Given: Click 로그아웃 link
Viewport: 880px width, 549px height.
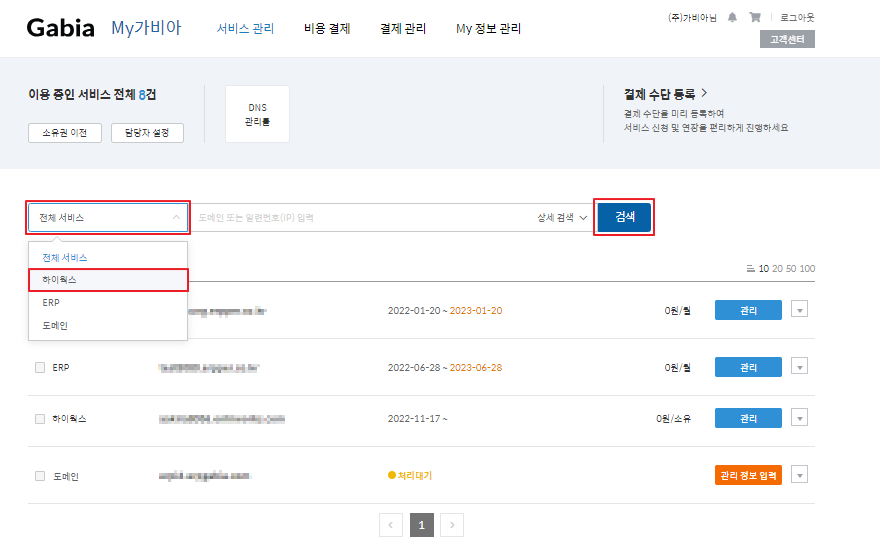Looking at the screenshot, I should 797,17.
